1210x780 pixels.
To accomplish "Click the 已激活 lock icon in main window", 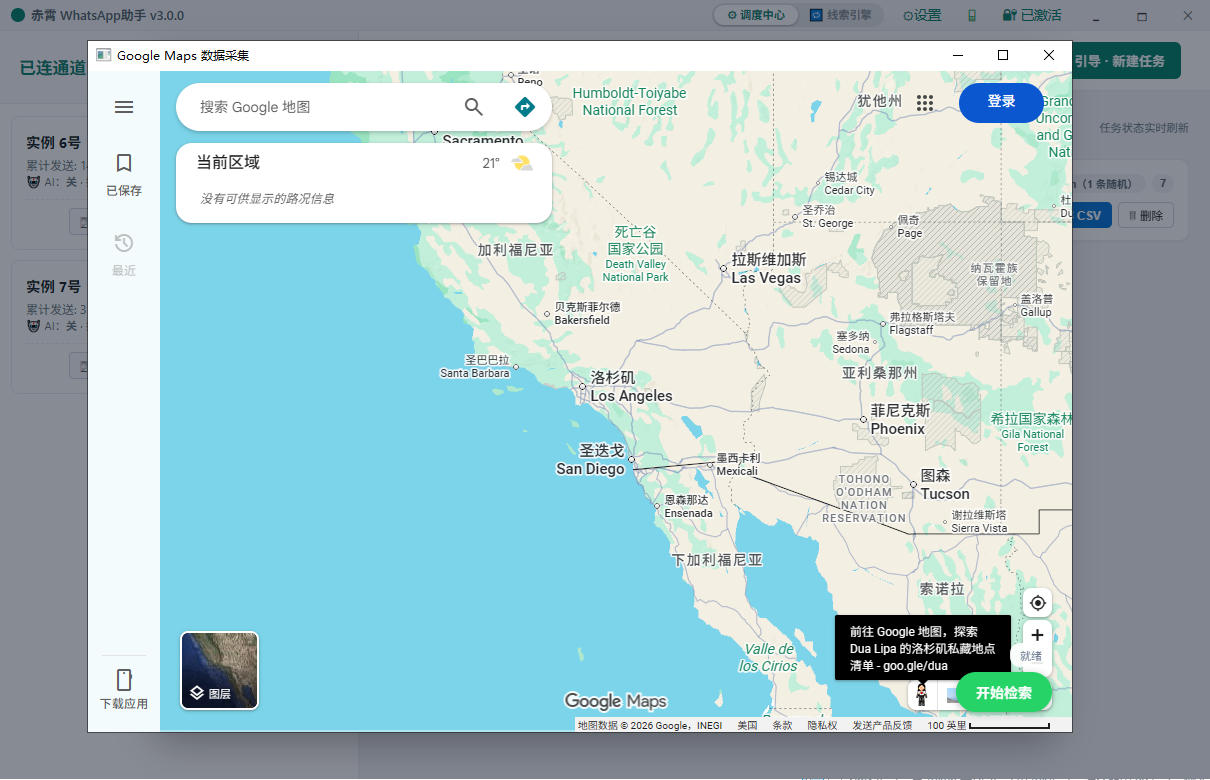I will (1009, 15).
